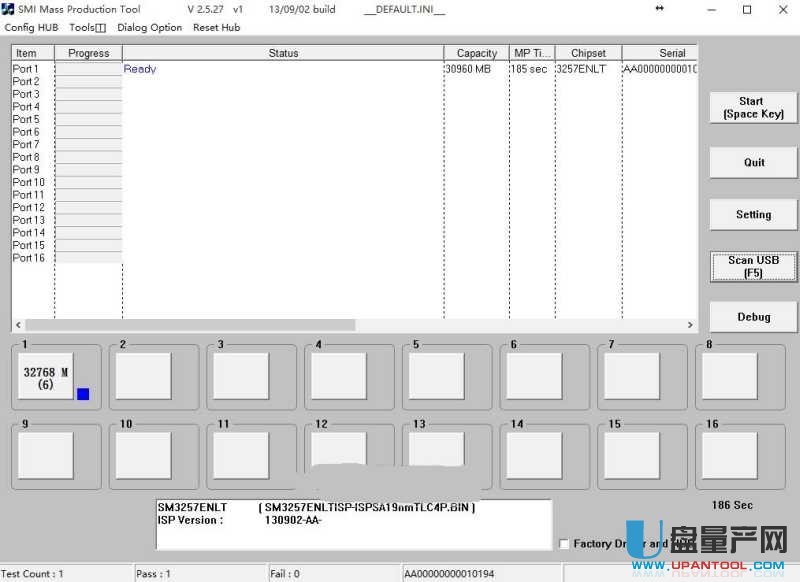Click the port 1 slot showing 32768 M
This screenshot has width=800, height=582.
click(x=46, y=377)
